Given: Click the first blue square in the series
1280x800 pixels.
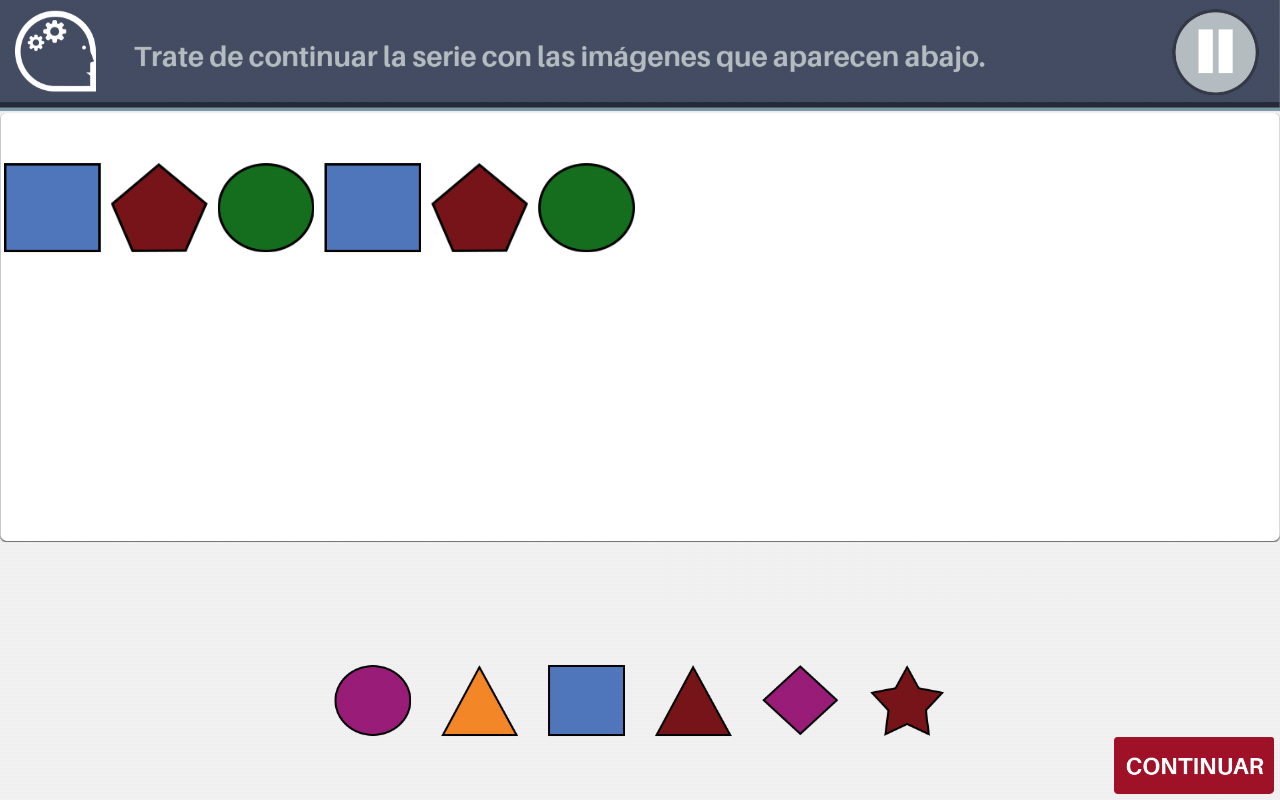Looking at the screenshot, I should tap(53, 207).
